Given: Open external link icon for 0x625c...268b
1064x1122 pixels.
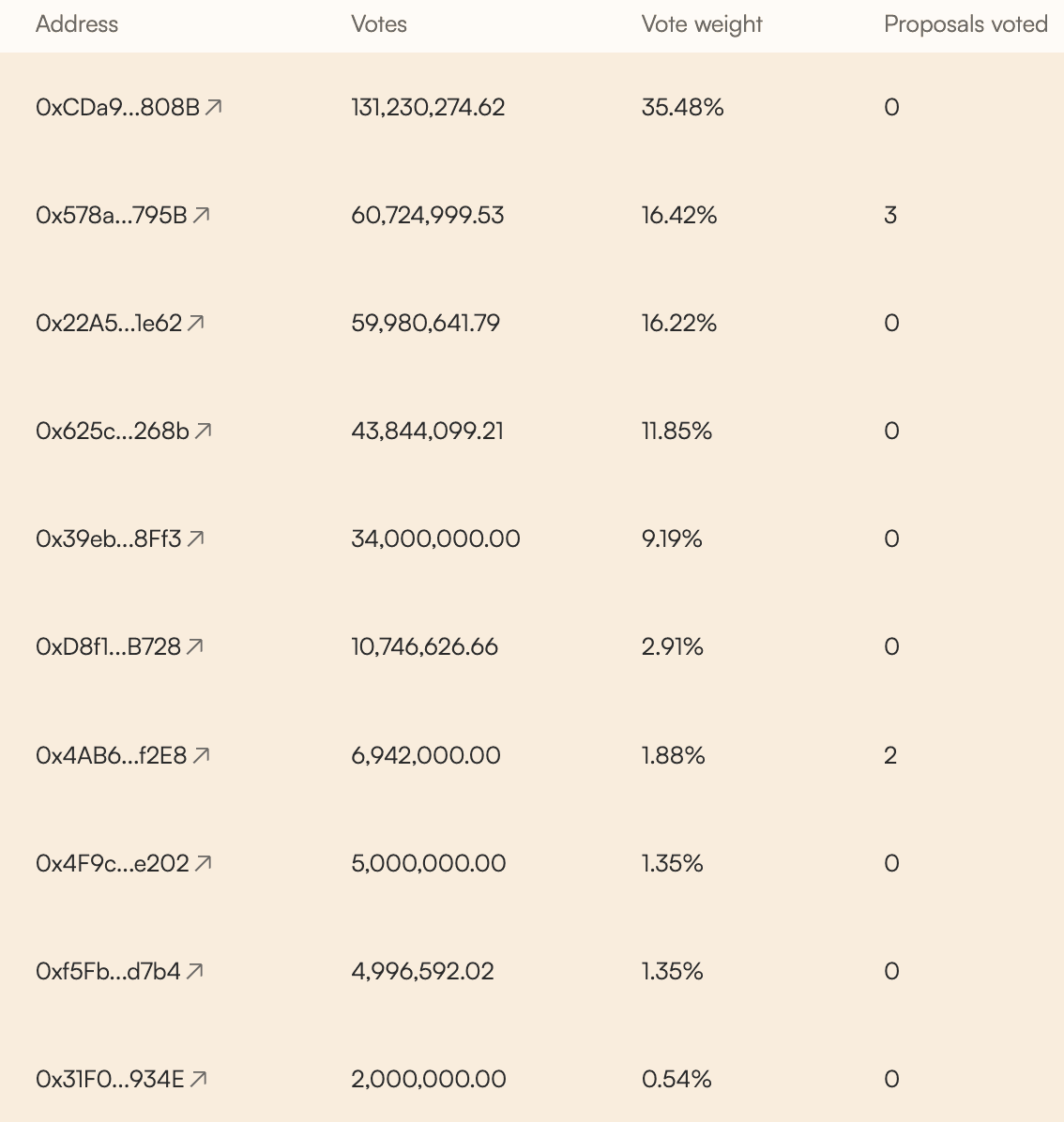Looking at the screenshot, I should (x=204, y=431).
